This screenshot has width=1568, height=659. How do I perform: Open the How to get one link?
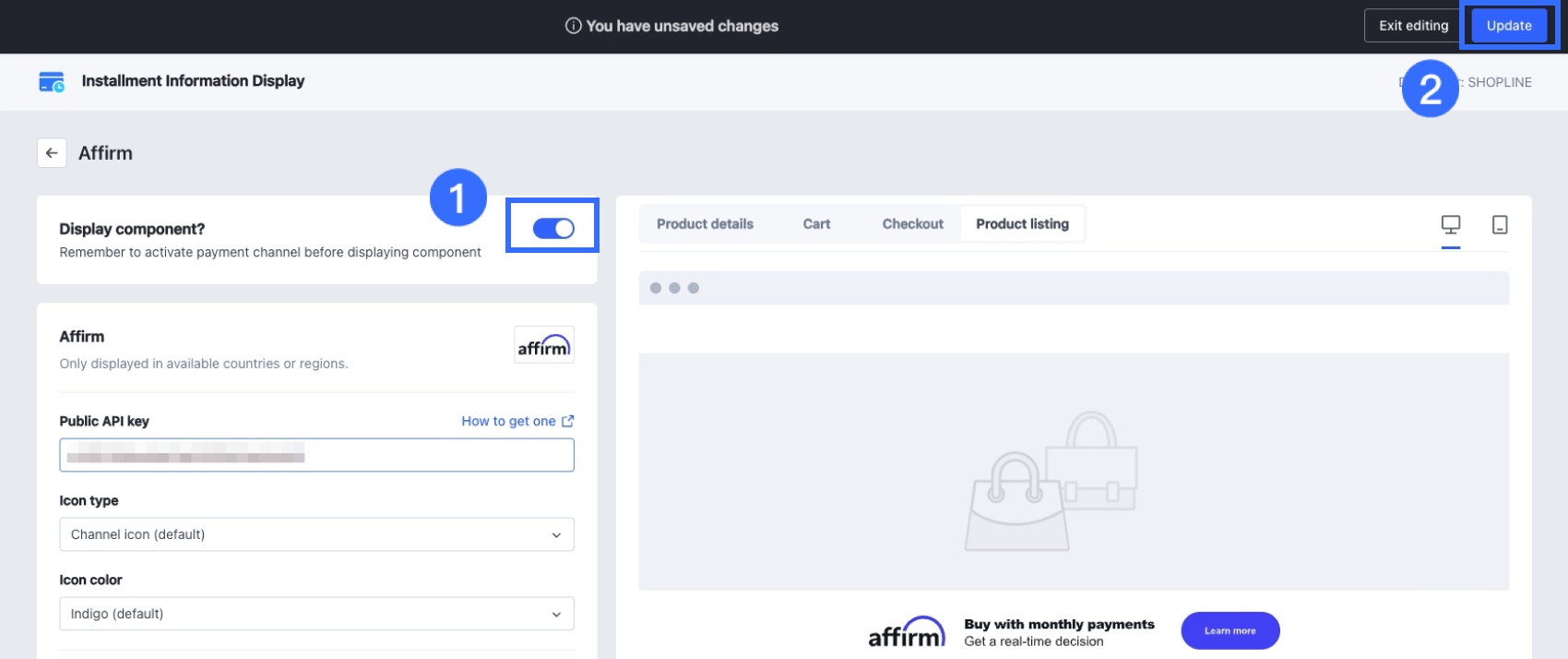(517, 421)
